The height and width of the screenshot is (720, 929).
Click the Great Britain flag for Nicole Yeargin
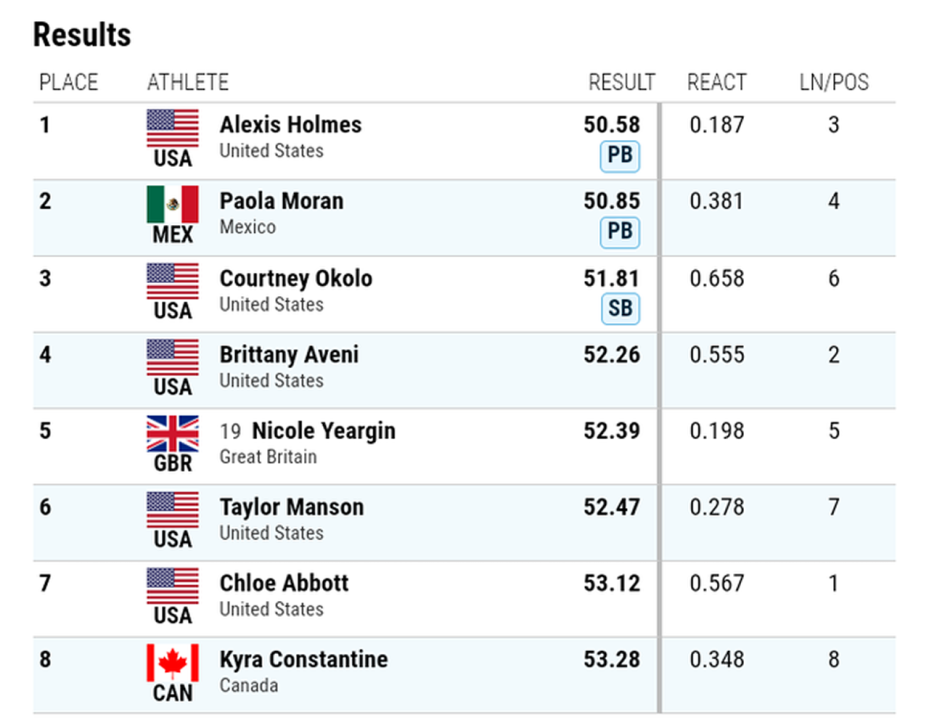coord(173,434)
